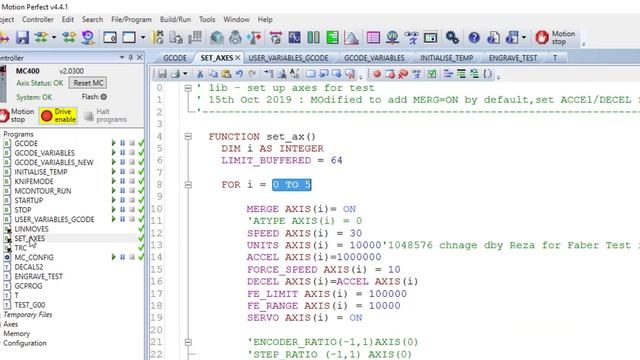Run the GCODE program play arrow
The image size is (640, 360).
113,143
